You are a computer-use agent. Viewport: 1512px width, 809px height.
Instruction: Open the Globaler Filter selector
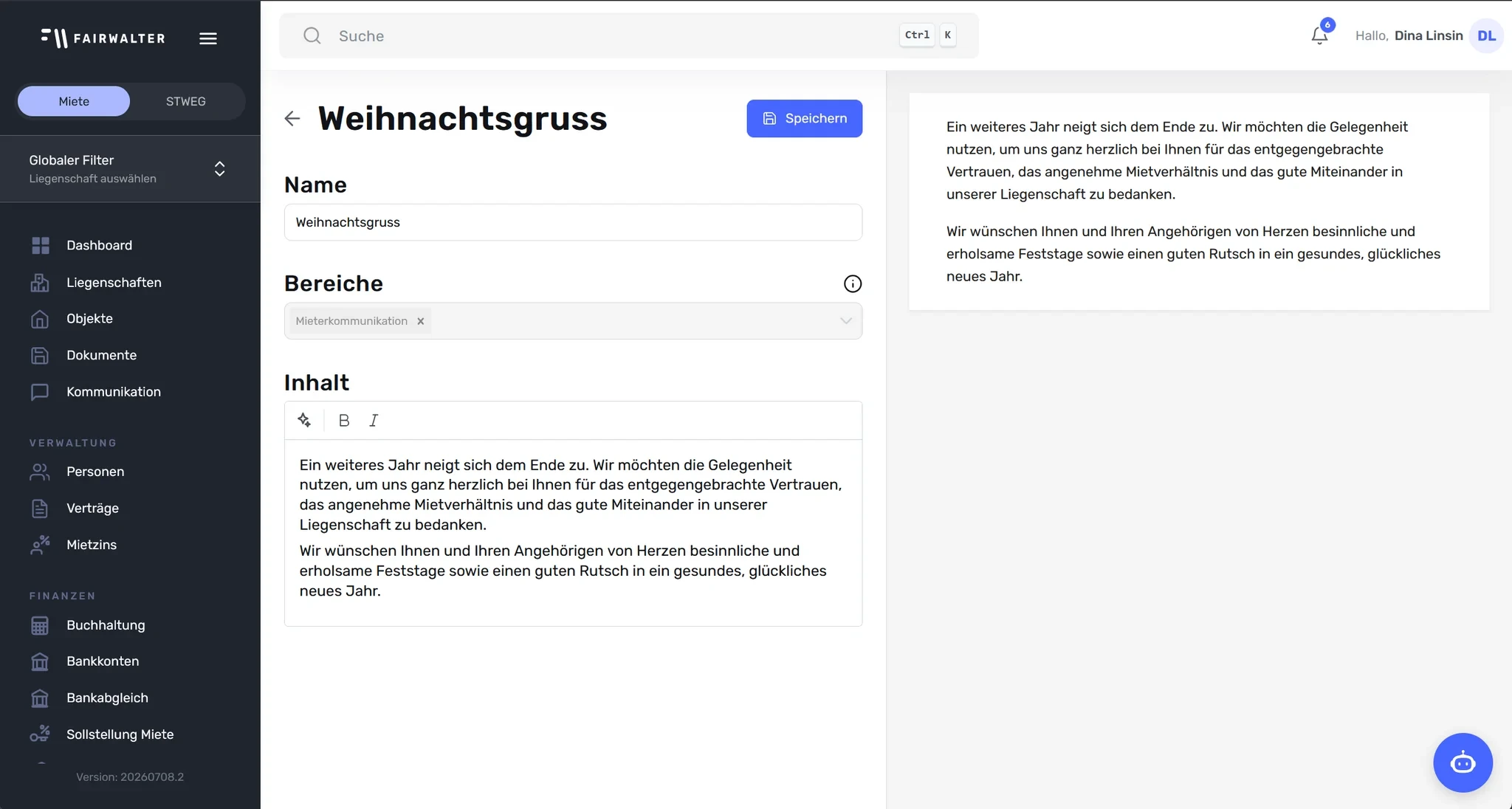(130, 169)
